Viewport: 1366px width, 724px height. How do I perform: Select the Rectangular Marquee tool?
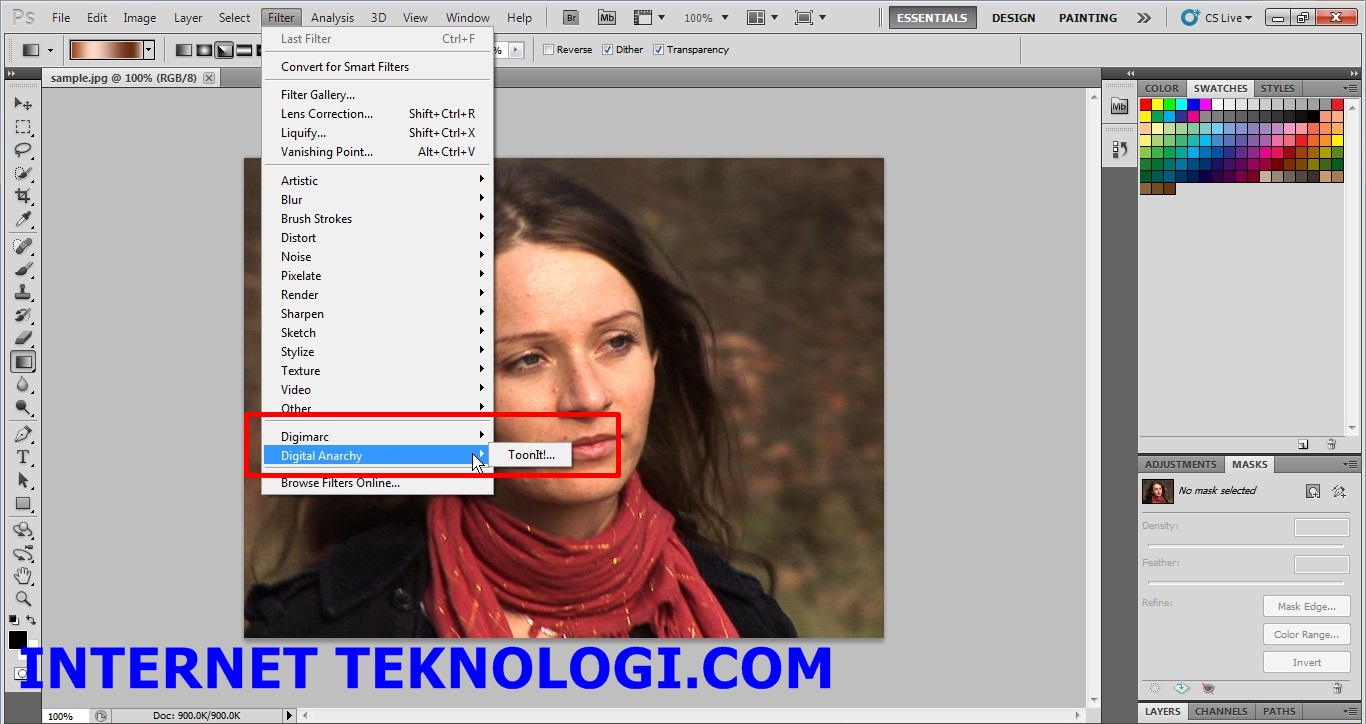23,127
